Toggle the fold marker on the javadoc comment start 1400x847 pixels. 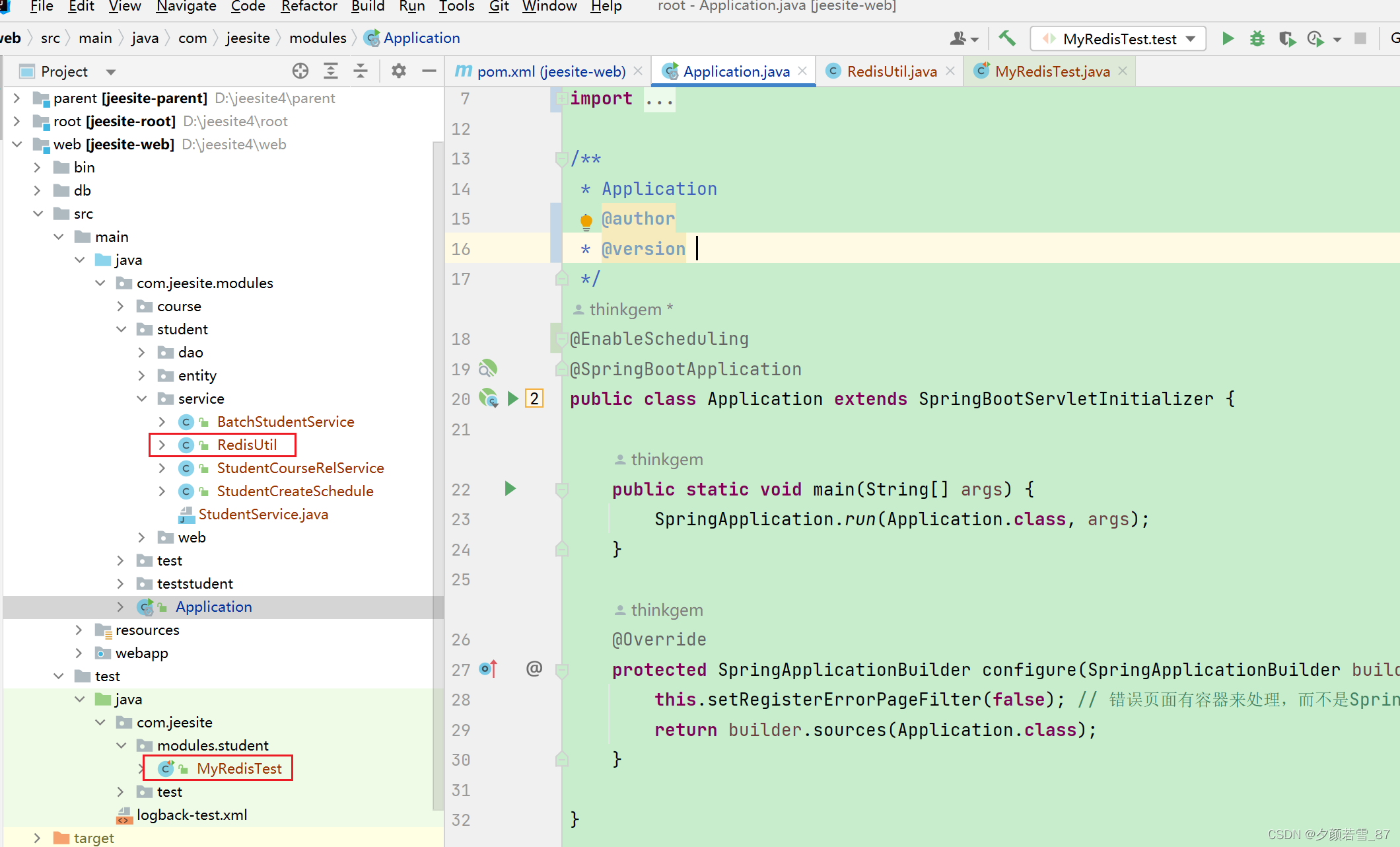[561, 159]
